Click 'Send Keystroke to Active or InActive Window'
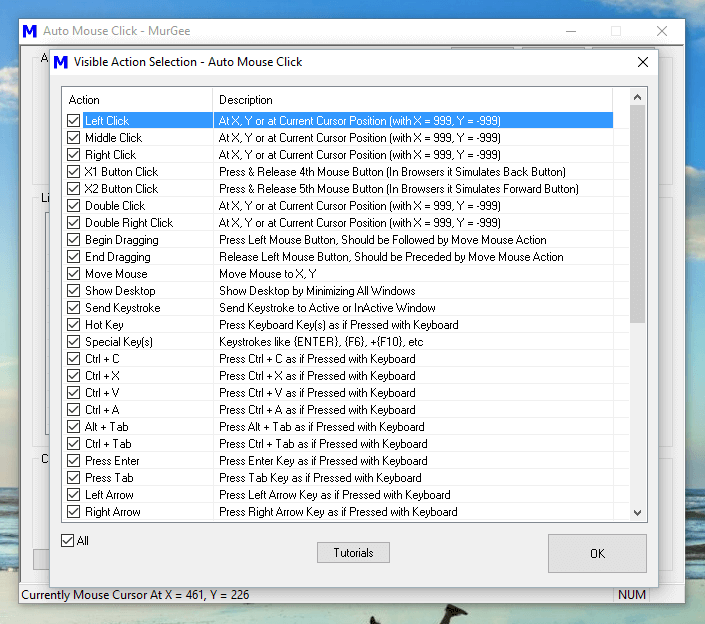This screenshot has height=624, width=705. [x=327, y=308]
